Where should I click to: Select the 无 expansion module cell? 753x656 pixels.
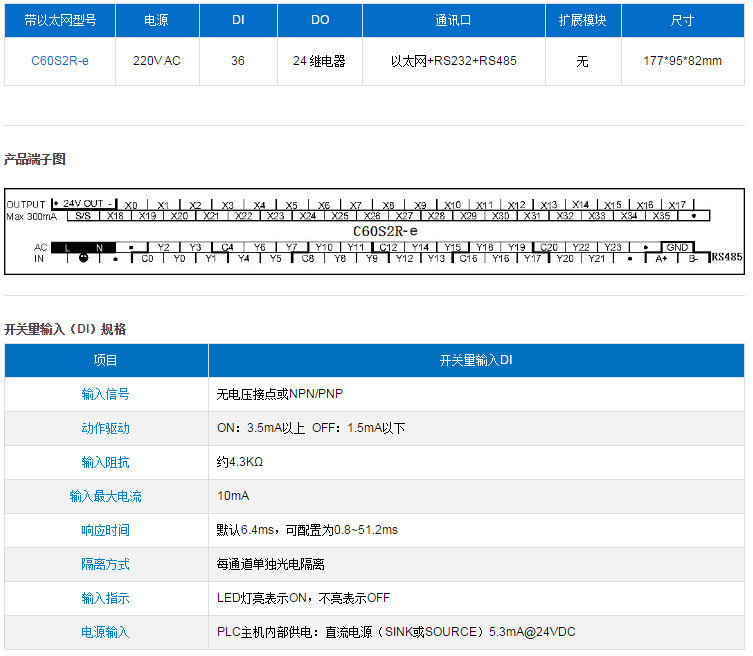(x=583, y=61)
